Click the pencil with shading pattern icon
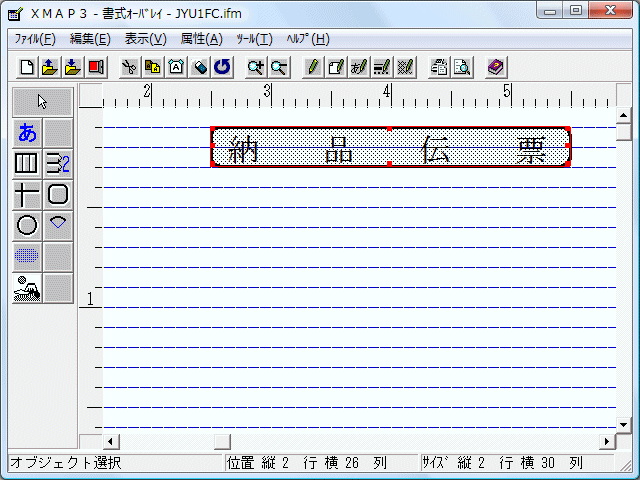This screenshot has width=640, height=480. click(405, 67)
